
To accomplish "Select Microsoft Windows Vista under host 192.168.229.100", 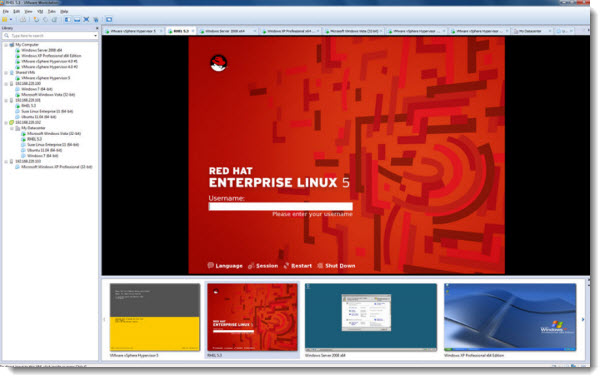I will click(x=48, y=95).
